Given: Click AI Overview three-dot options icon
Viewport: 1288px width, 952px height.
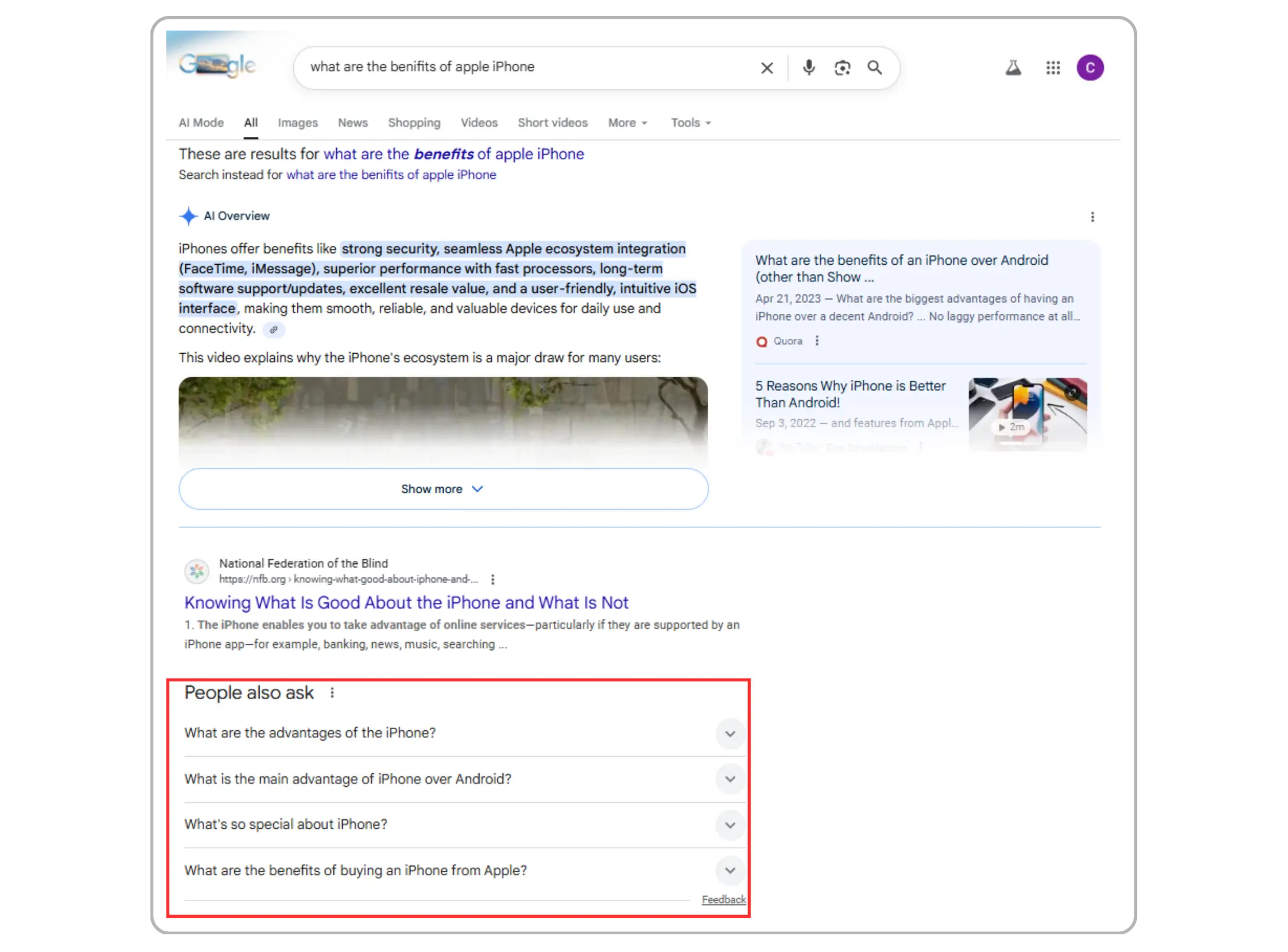Looking at the screenshot, I should [x=1092, y=217].
